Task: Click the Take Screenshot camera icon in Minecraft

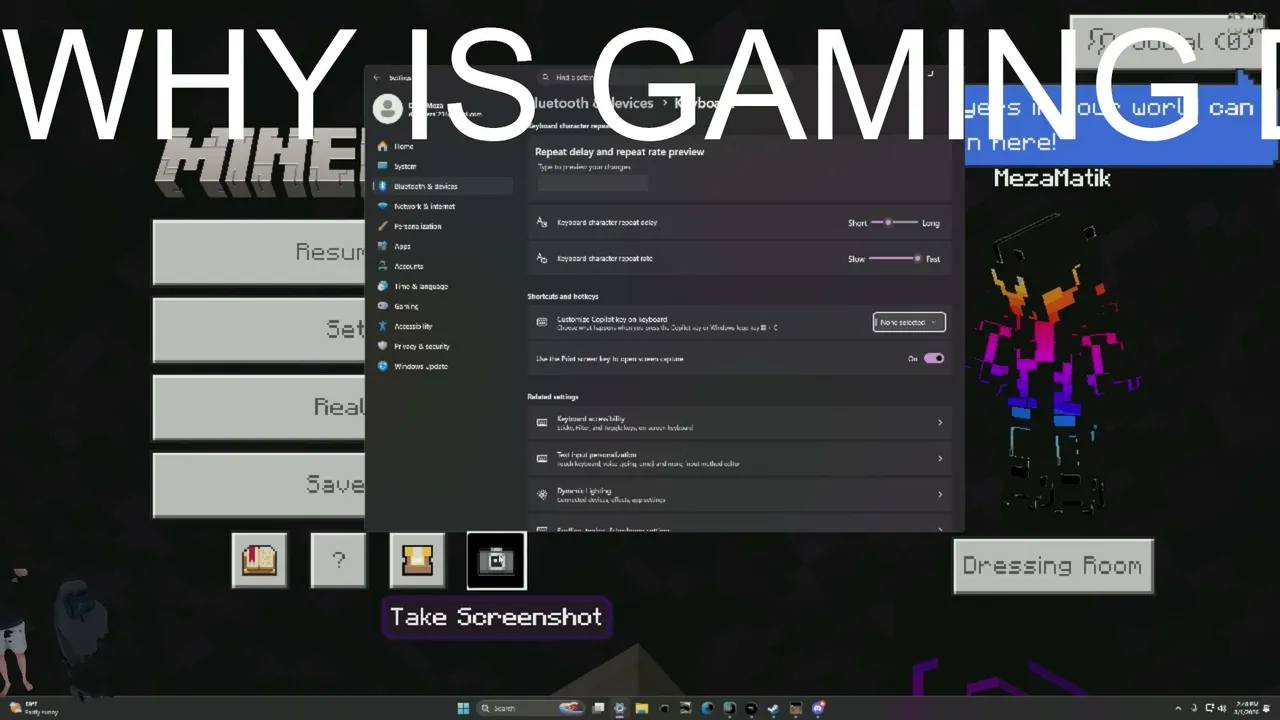Action: click(496, 561)
